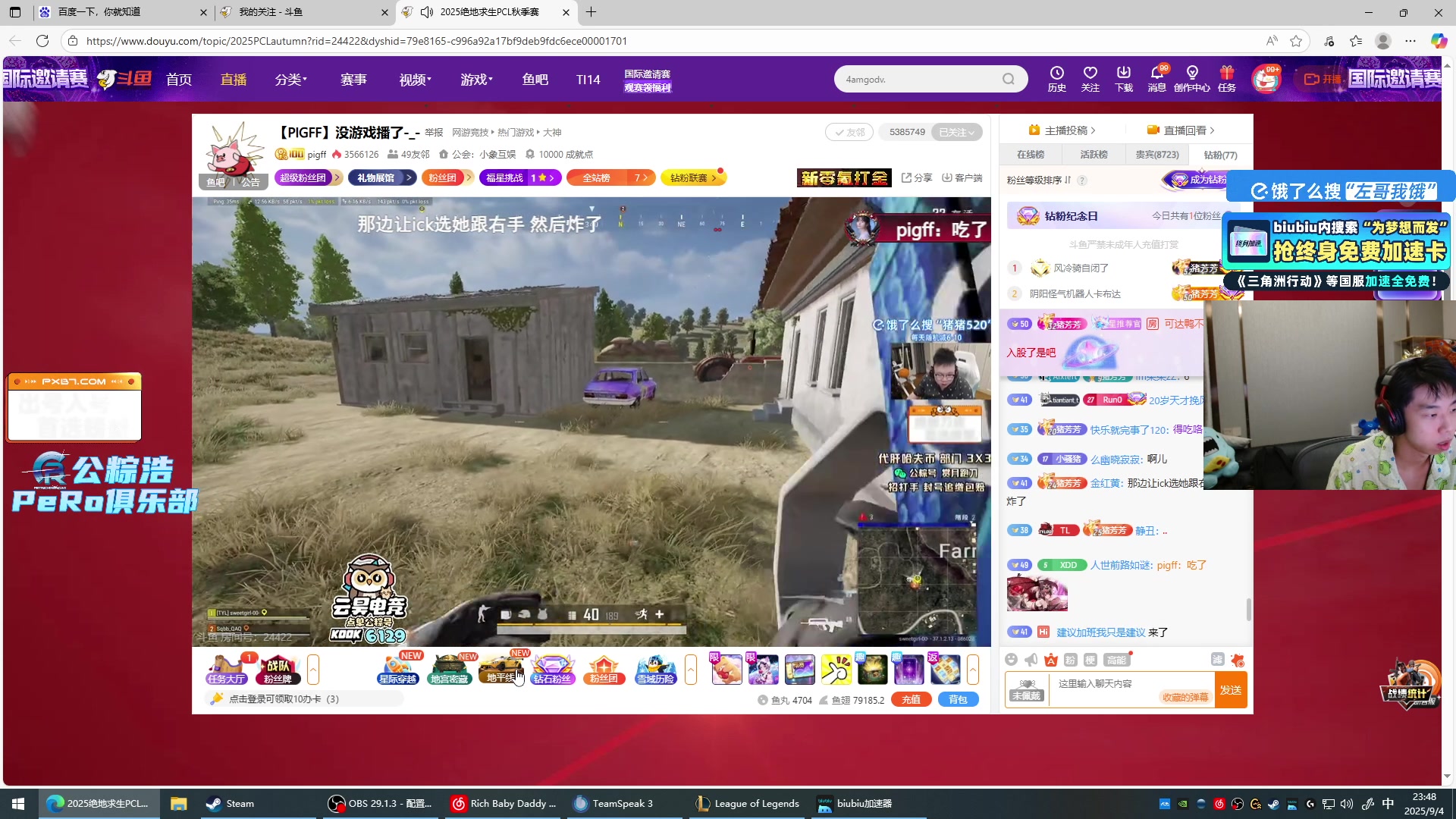1456x819 pixels.
Task: Click the 分享 share icon
Action: pyautogui.click(x=917, y=177)
